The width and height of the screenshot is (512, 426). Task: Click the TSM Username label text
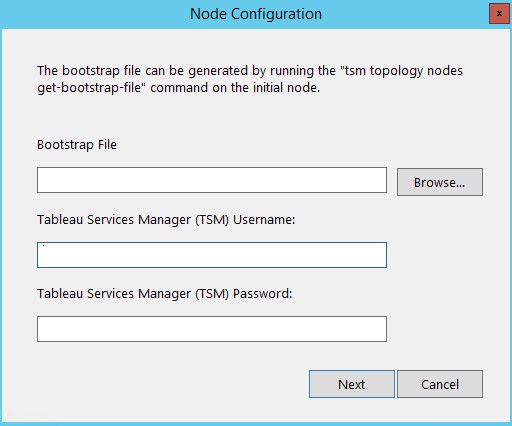coord(166,220)
